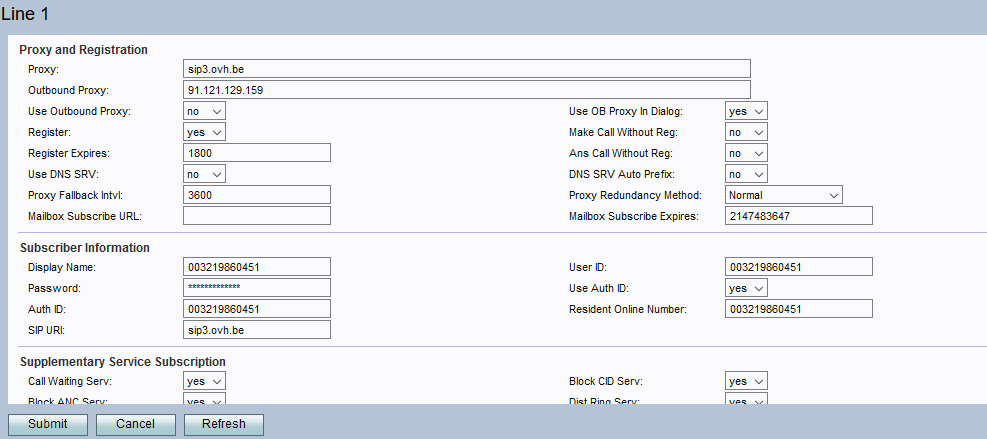The image size is (987, 439).
Task: Focus the Resident Online Number field
Action: (799, 309)
